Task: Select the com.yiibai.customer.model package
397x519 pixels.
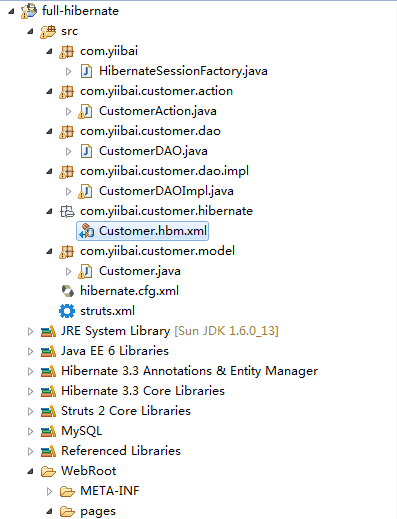Action: click(x=157, y=251)
